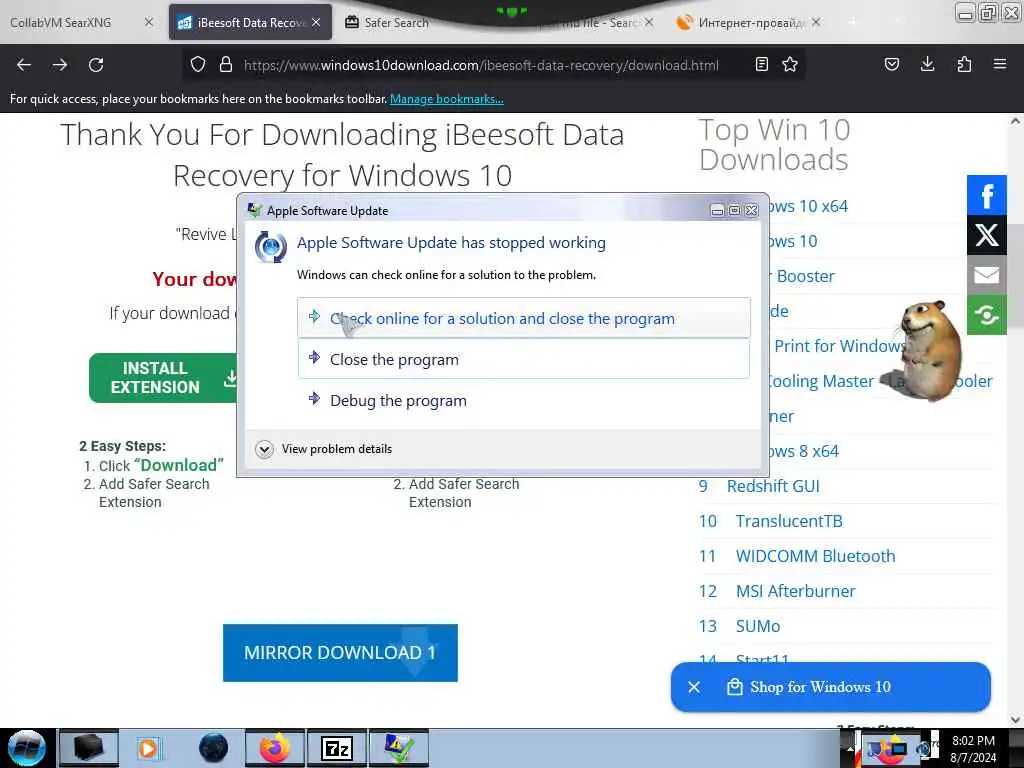Switch to the CollabVM SearXNG tab
1024x768 pixels.
80,22
